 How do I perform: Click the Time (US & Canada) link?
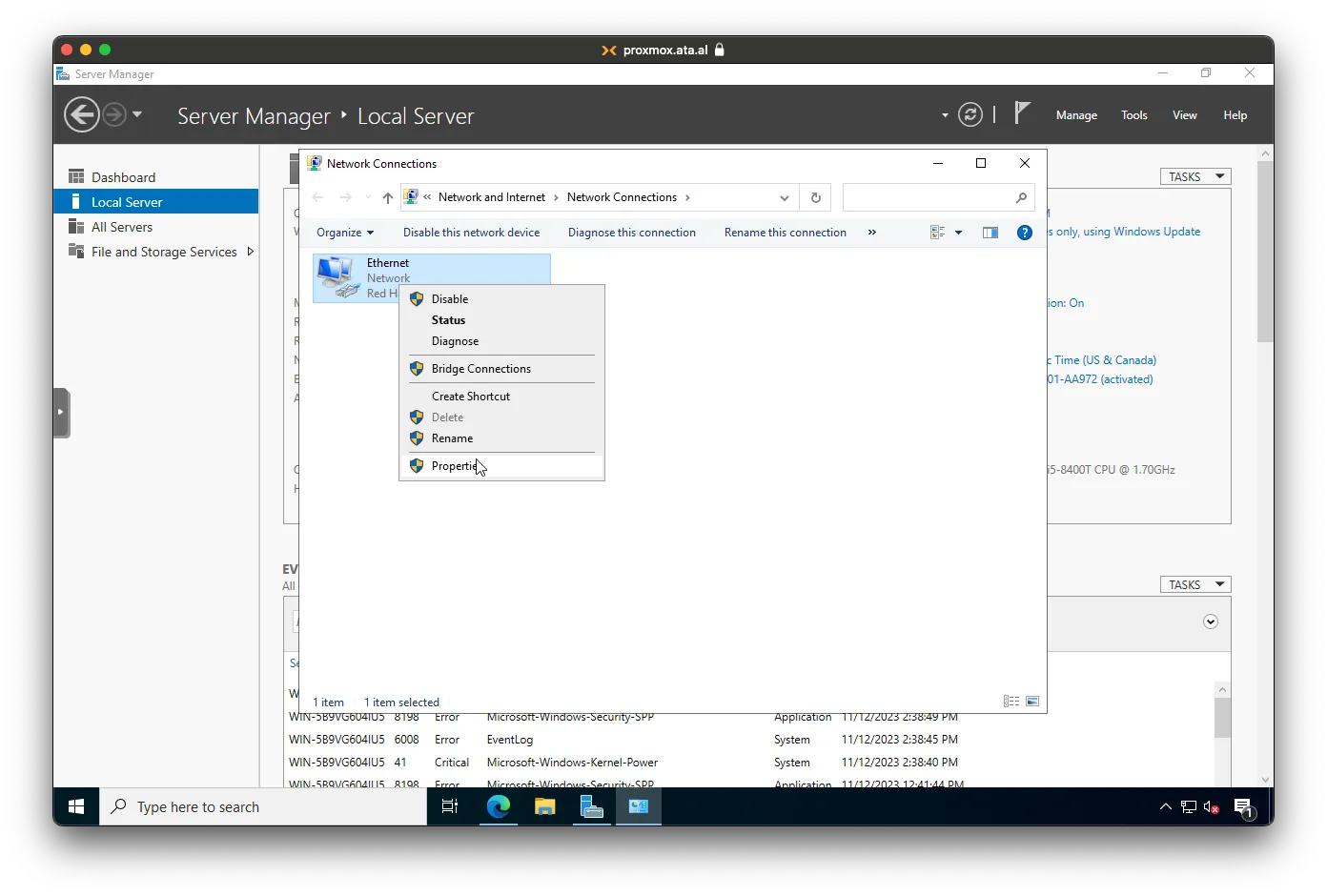coord(1102,360)
